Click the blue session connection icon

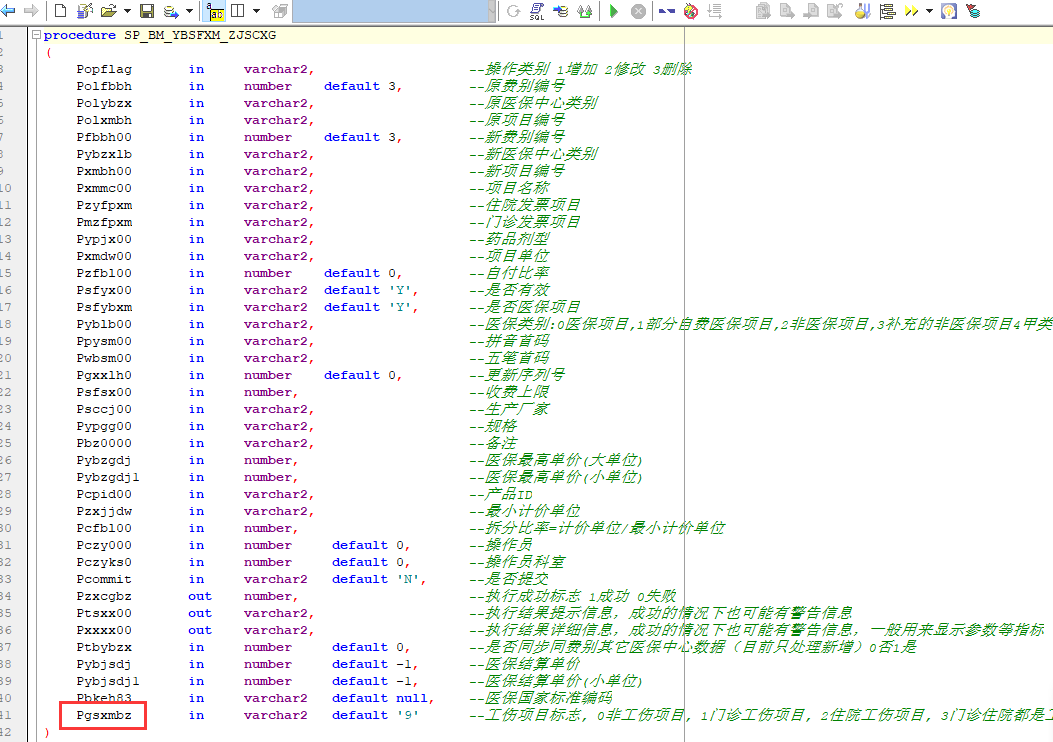(x=666, y=11)
